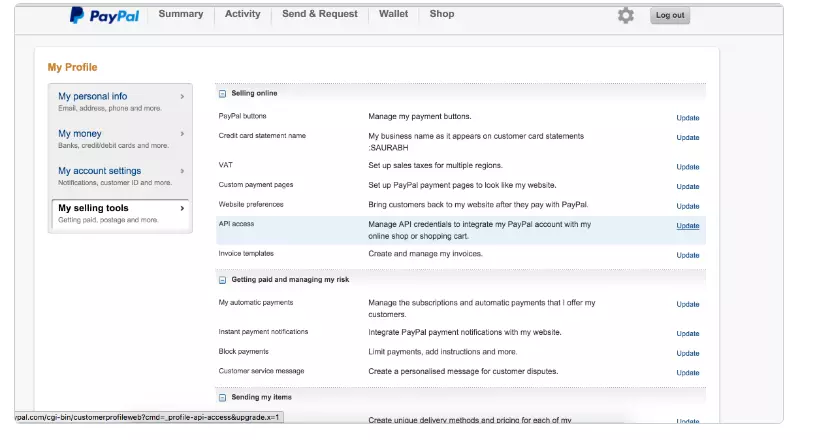
Task: Update API access credentials
Action: (x=688, y=226)
